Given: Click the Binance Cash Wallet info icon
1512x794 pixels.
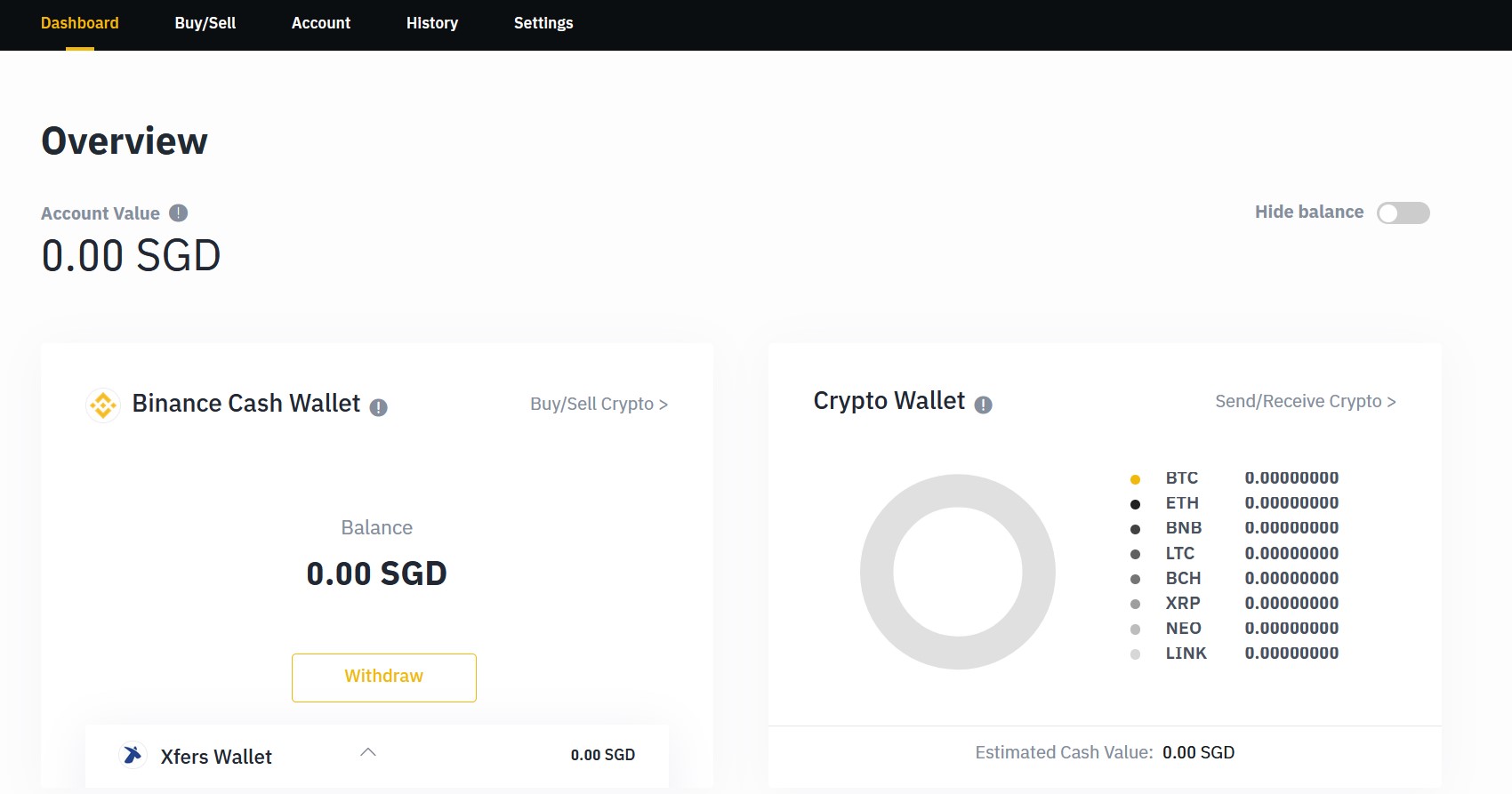Looking at the screenshot, I should (379, 407).
